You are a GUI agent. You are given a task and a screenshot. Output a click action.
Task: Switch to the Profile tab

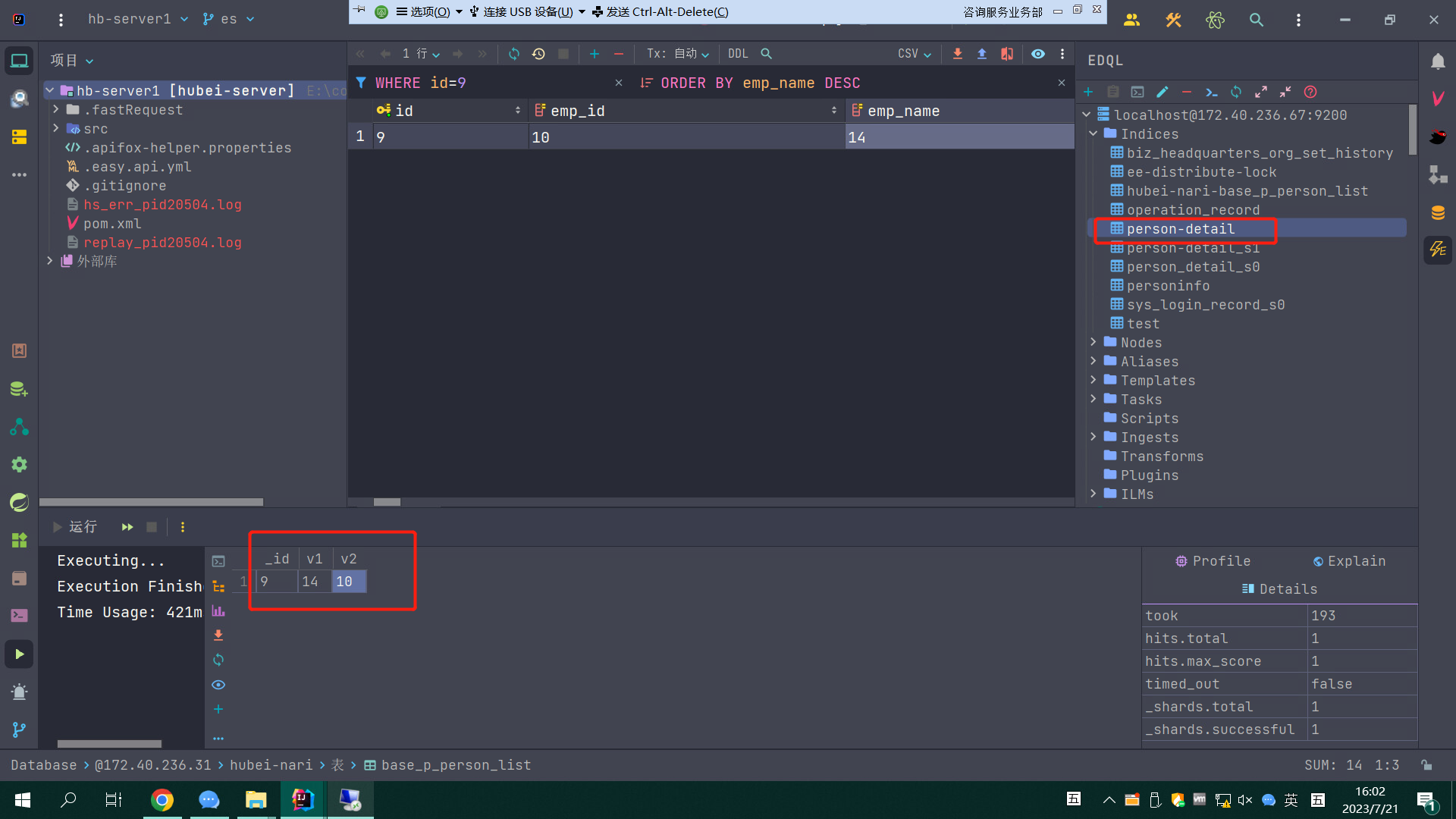pyautogui.click(x=1213, y=561)
